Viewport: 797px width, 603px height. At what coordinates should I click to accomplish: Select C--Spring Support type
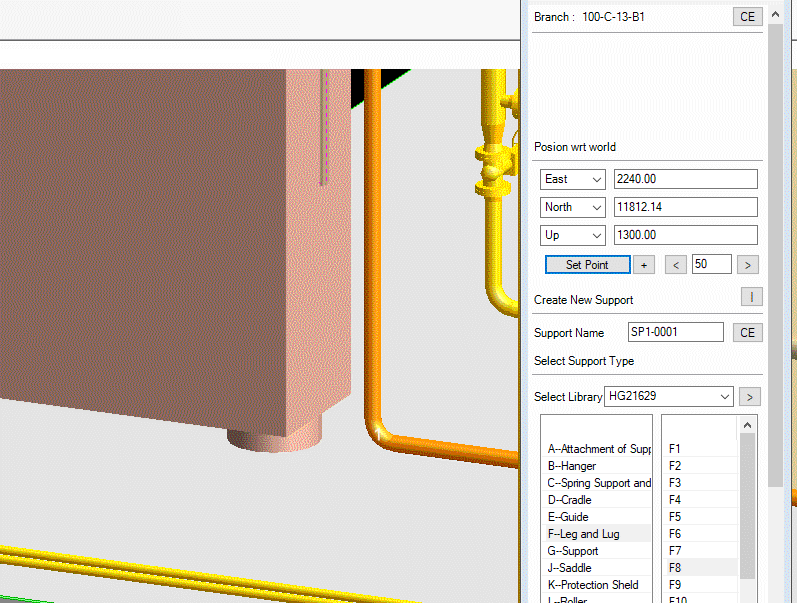[x=598, y=483]
